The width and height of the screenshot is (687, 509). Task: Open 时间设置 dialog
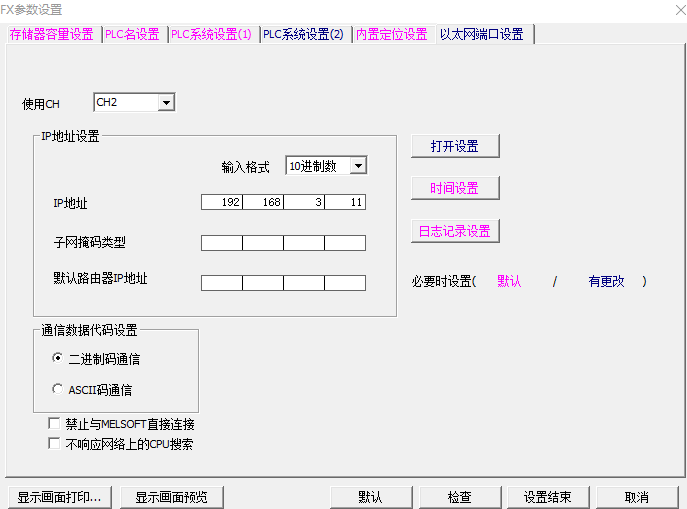(x=454, y=188)
